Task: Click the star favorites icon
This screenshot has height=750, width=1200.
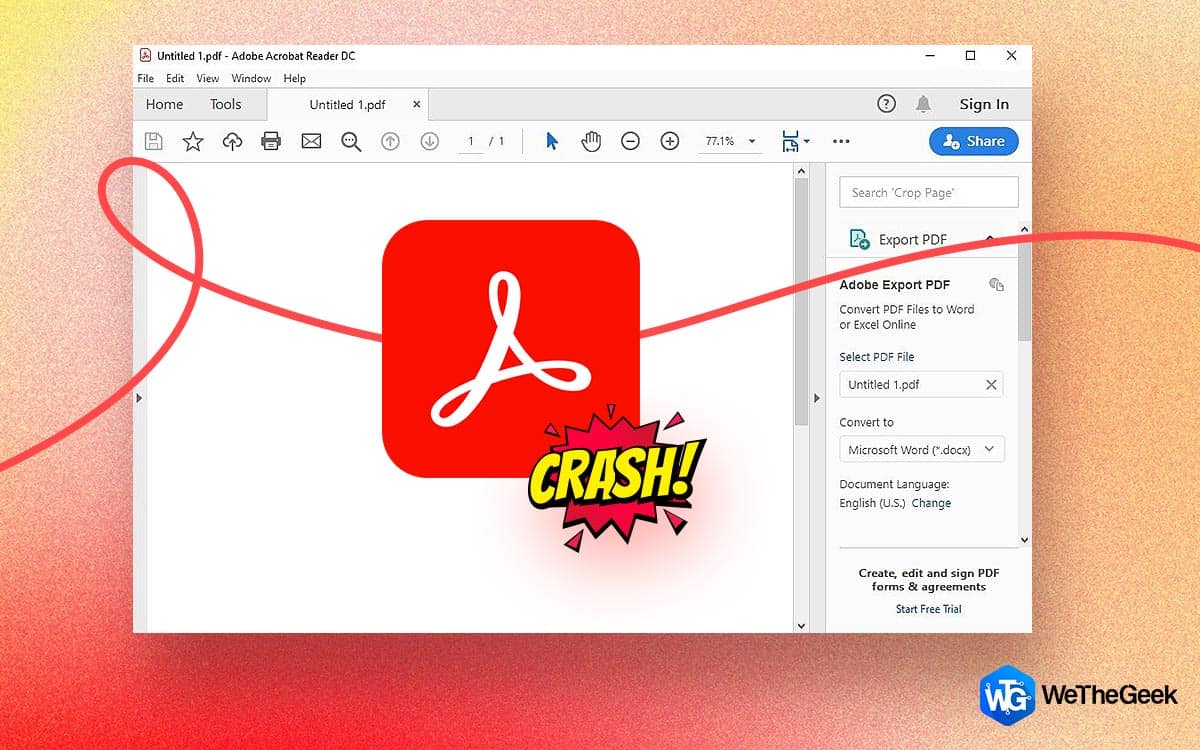Action: (x=192, y=141)
